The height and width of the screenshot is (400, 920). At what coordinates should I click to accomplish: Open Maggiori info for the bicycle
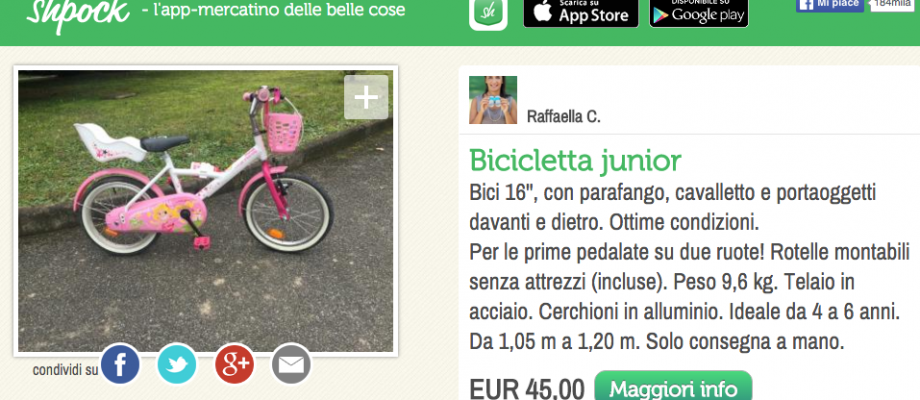[x=673, y=387]
